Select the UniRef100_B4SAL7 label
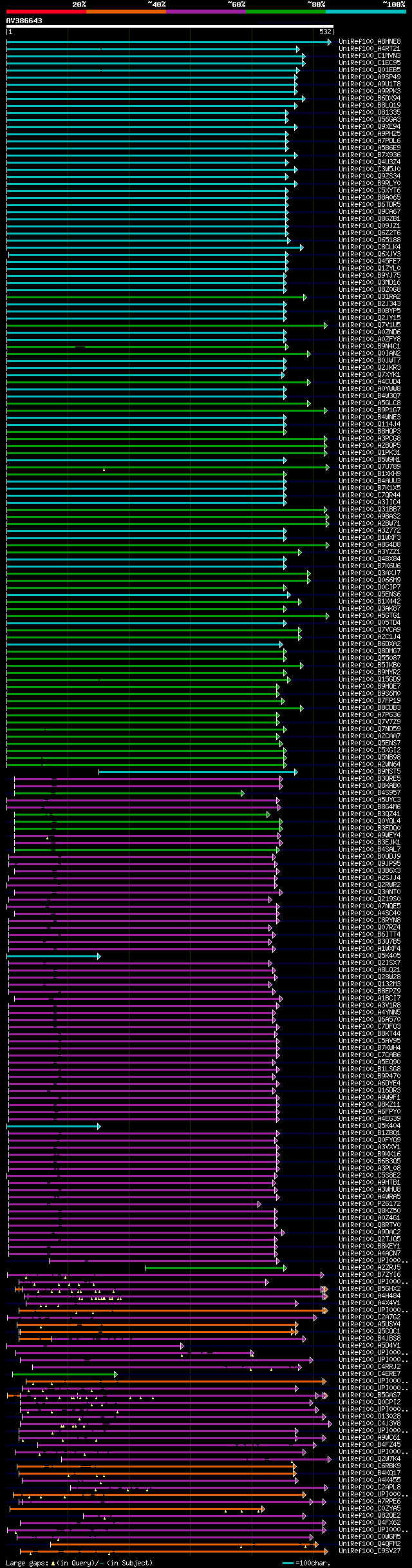Screen dimensions: 412x1568 coord(370,850)
